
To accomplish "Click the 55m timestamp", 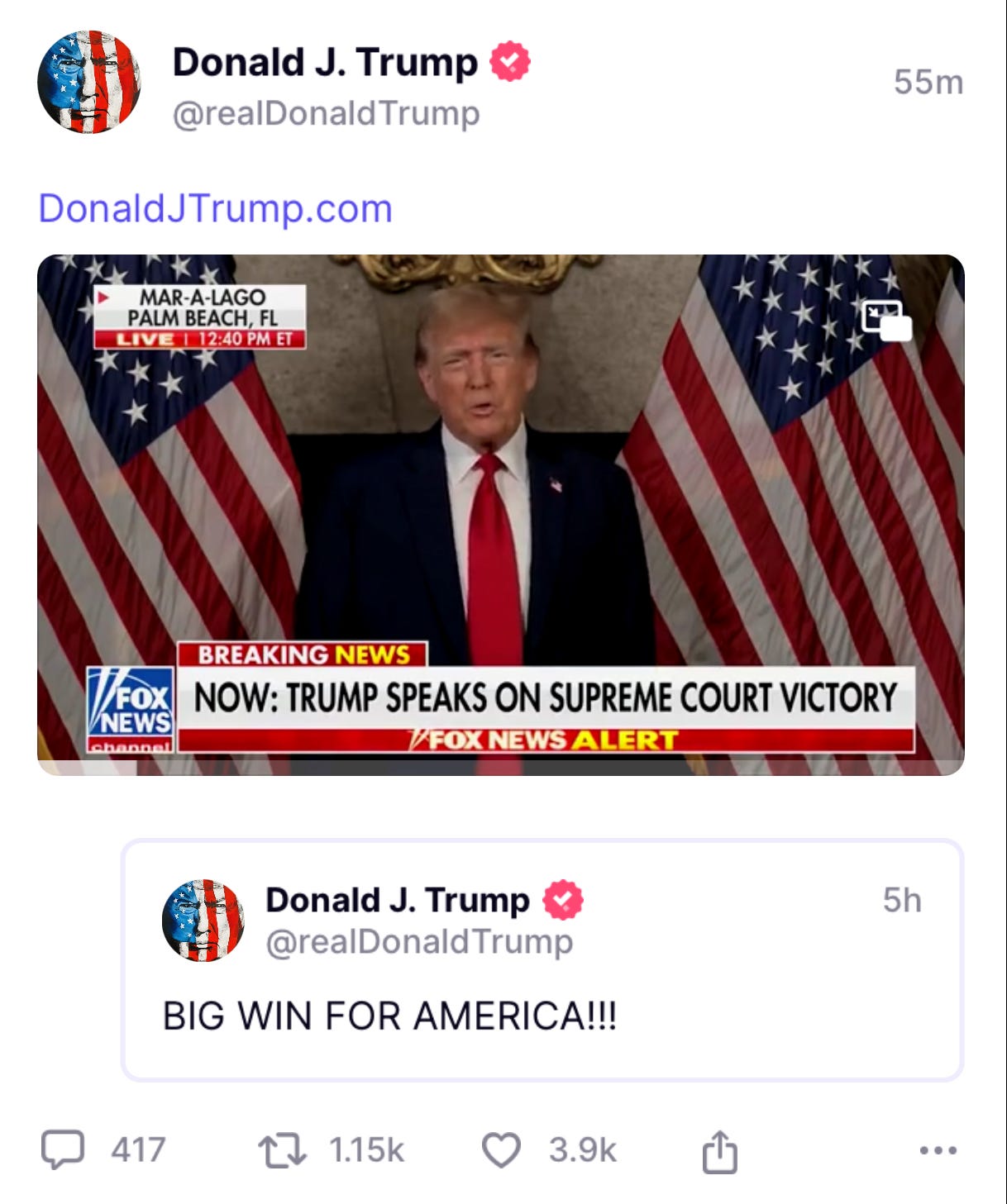I will coord(928,82).
